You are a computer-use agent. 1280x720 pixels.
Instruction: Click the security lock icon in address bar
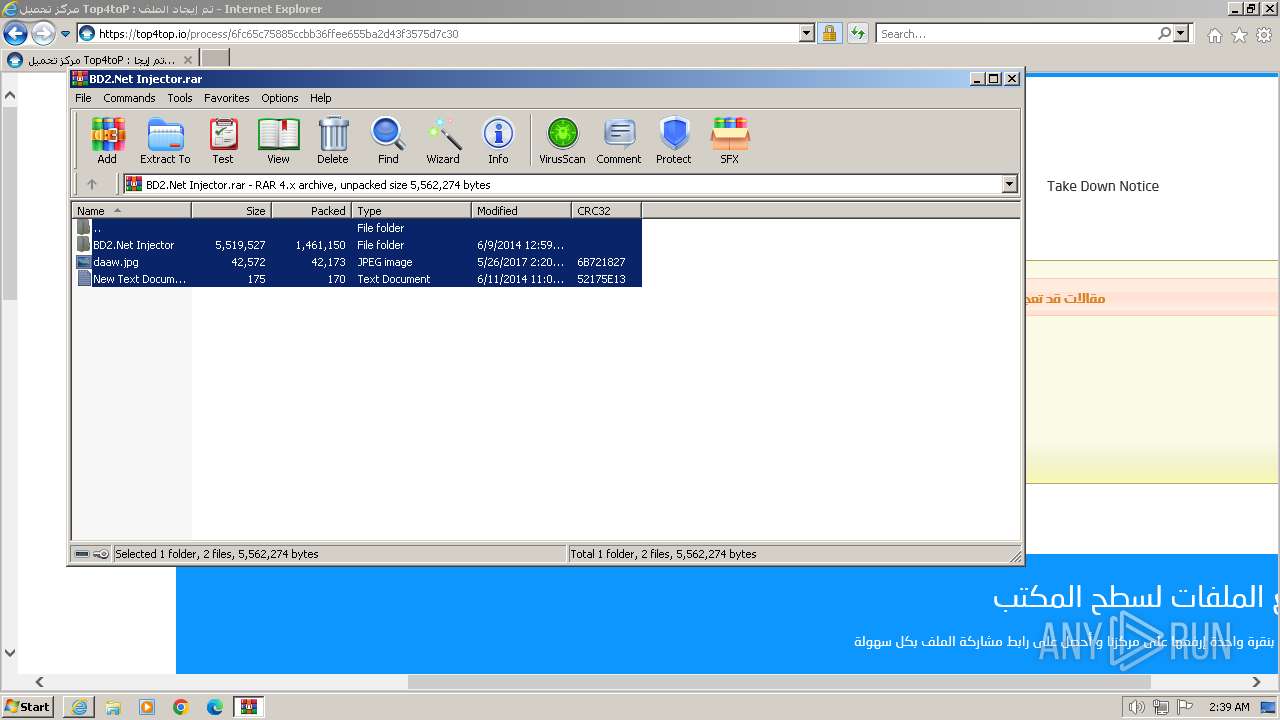pyautogui.click(x=829, y=33)
